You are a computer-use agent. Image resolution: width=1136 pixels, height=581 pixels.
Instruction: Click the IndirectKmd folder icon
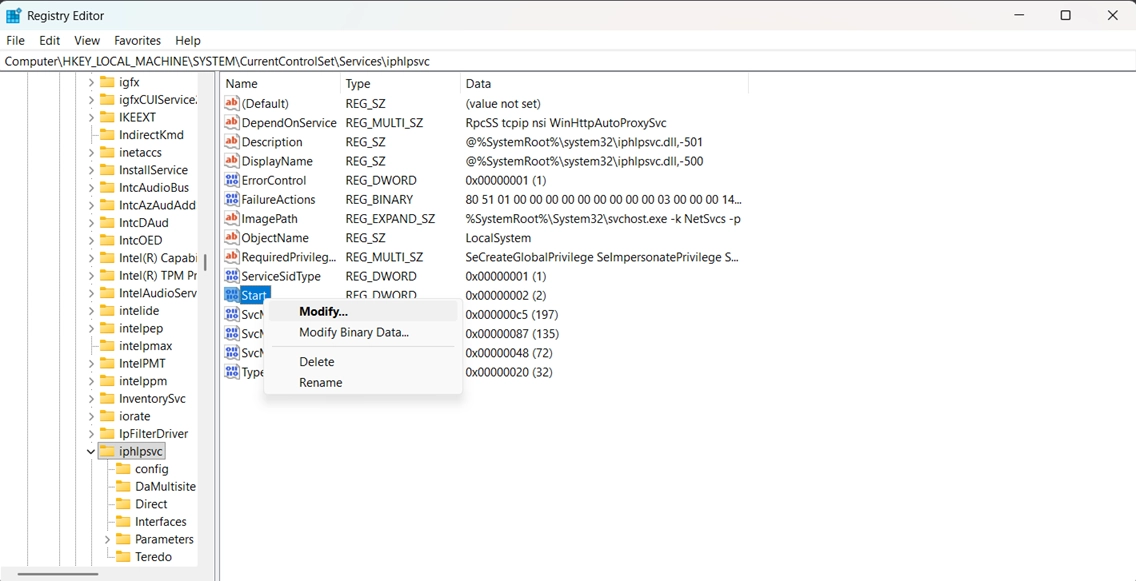pyautogui.click(x=107, y=135)
